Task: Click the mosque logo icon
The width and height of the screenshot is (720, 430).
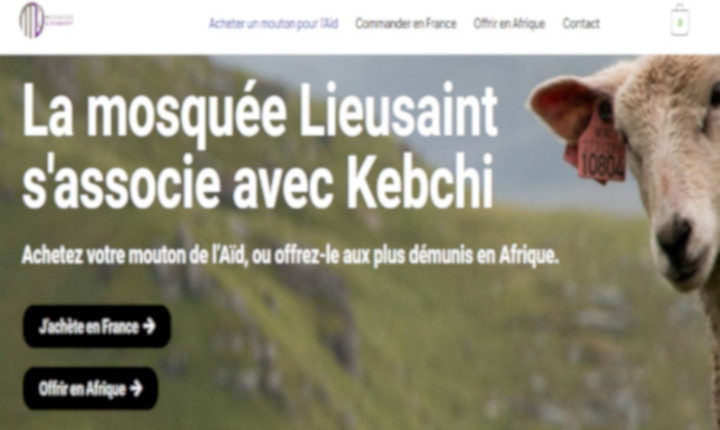Action: coord(32,20)
